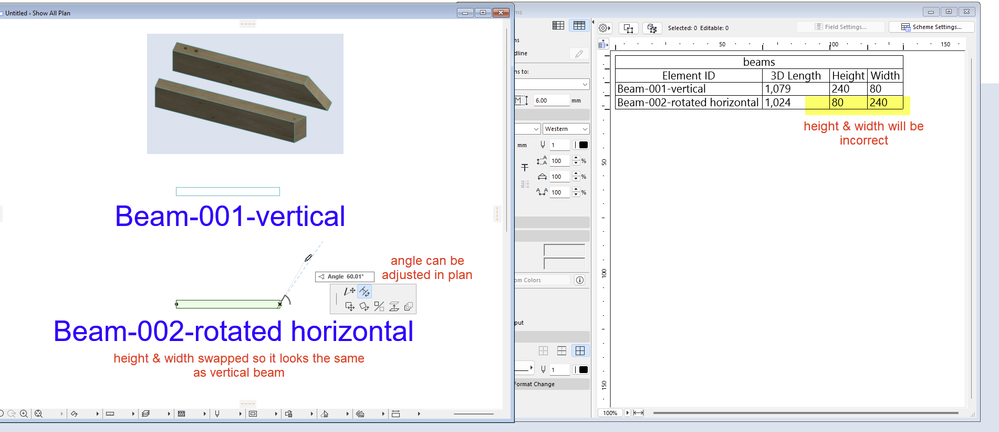Click fit-width icon in schedule bottom bar
999x432 pixels.
pyautogui.click(x=638, y=413)
